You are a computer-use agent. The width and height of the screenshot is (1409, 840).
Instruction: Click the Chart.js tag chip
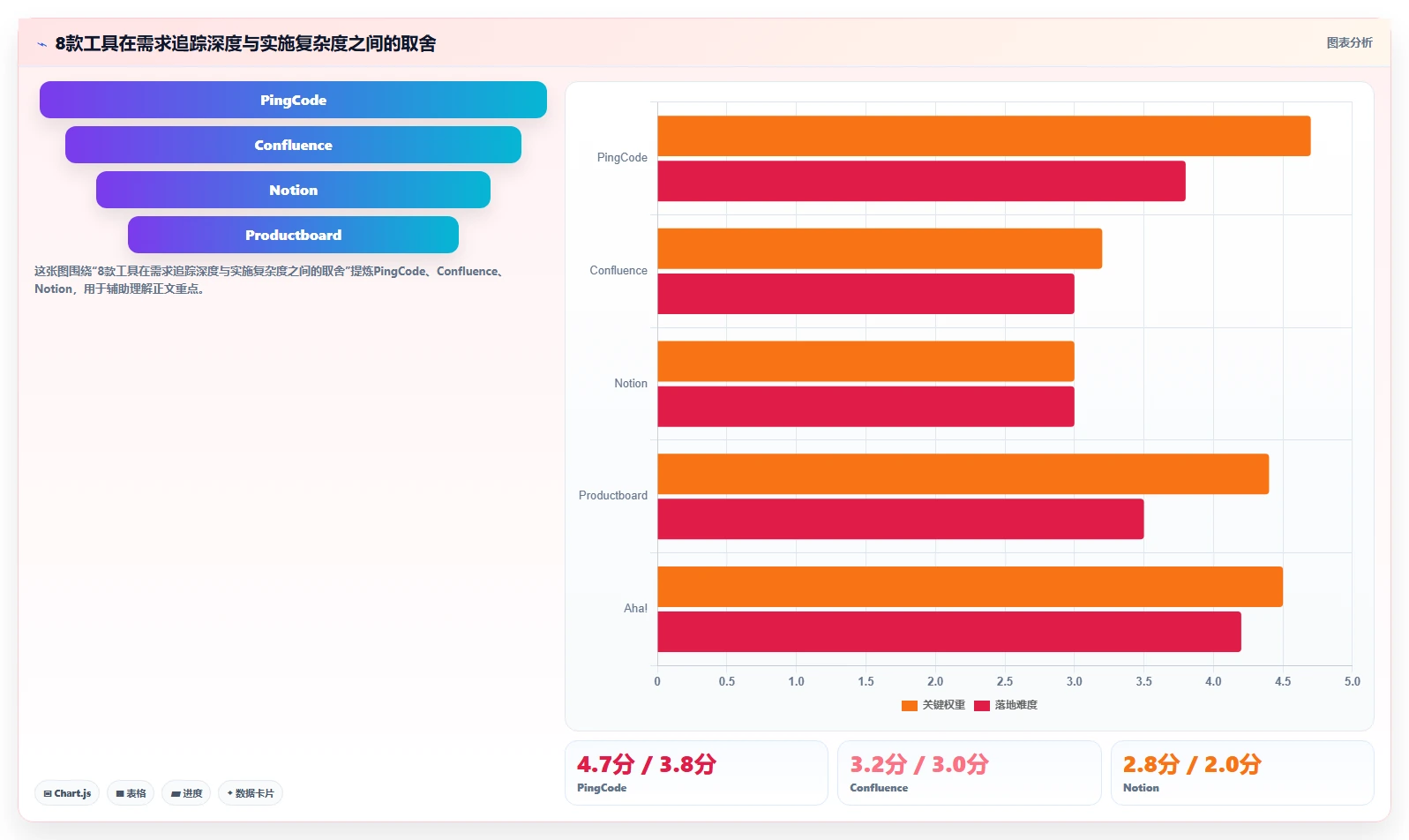[67, 793]
